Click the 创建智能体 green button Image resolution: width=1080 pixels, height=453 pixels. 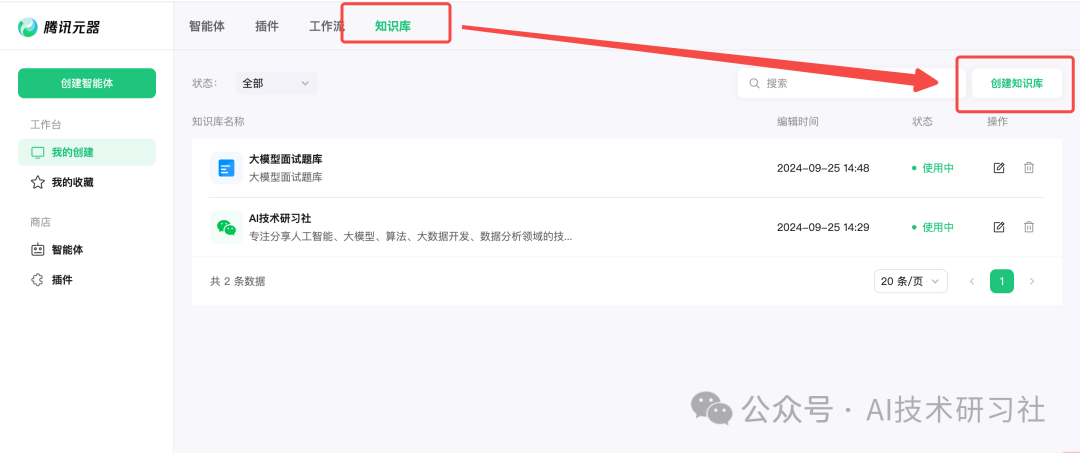pyautogui.click(x=87, y=83)
